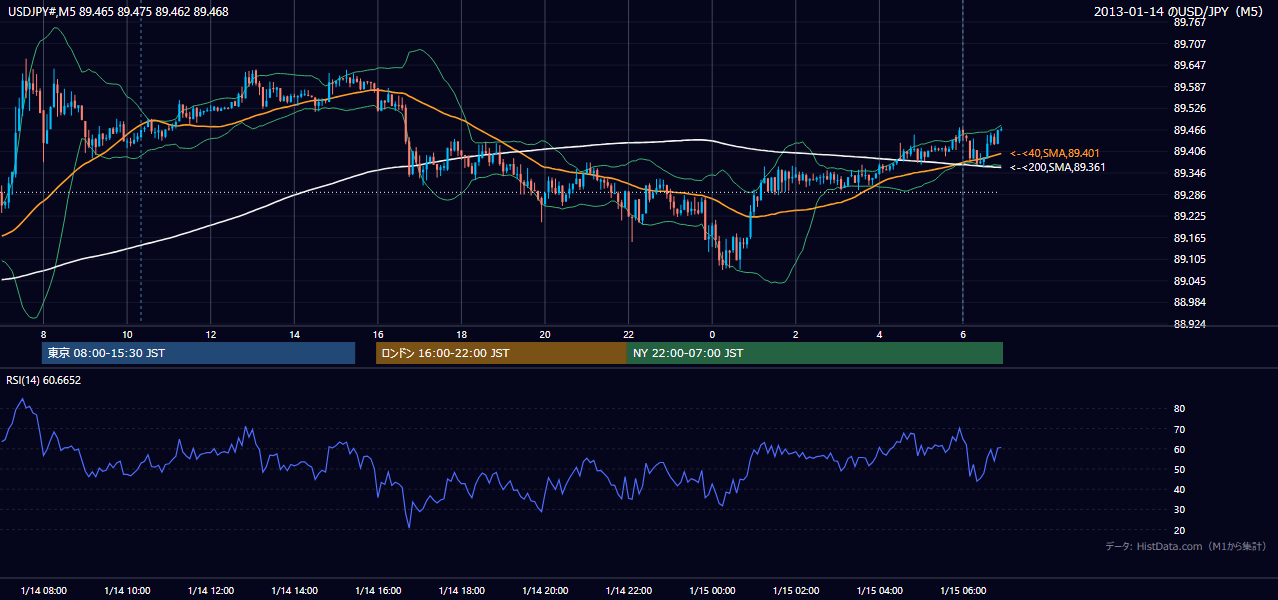Click the 89.286 price axis label
Image resolution: width=1278 pixels, height=600 pixels.
point(1189,195)
